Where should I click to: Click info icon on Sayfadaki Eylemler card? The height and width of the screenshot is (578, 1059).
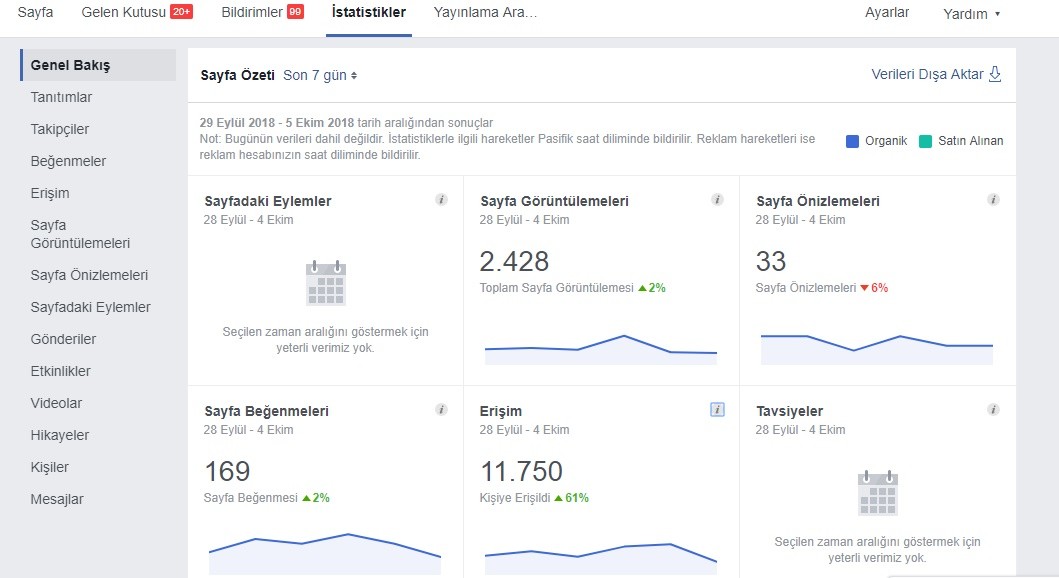[441, 200]
